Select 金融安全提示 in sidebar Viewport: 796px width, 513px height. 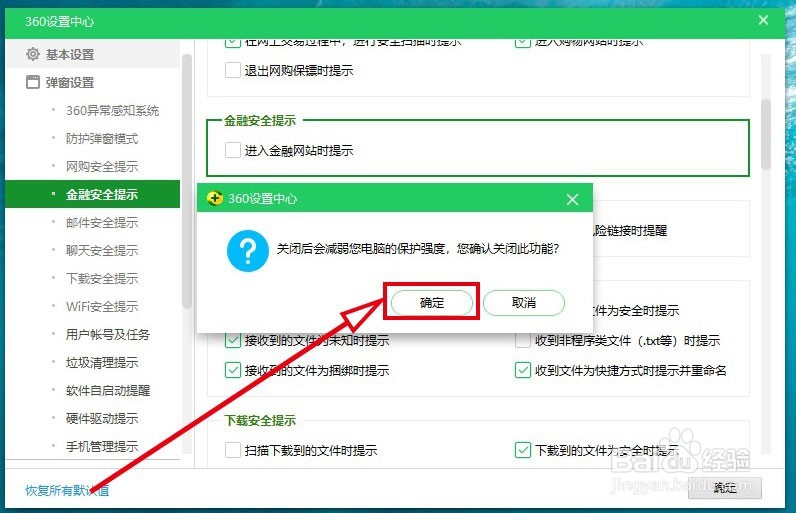tap(92, 194)
